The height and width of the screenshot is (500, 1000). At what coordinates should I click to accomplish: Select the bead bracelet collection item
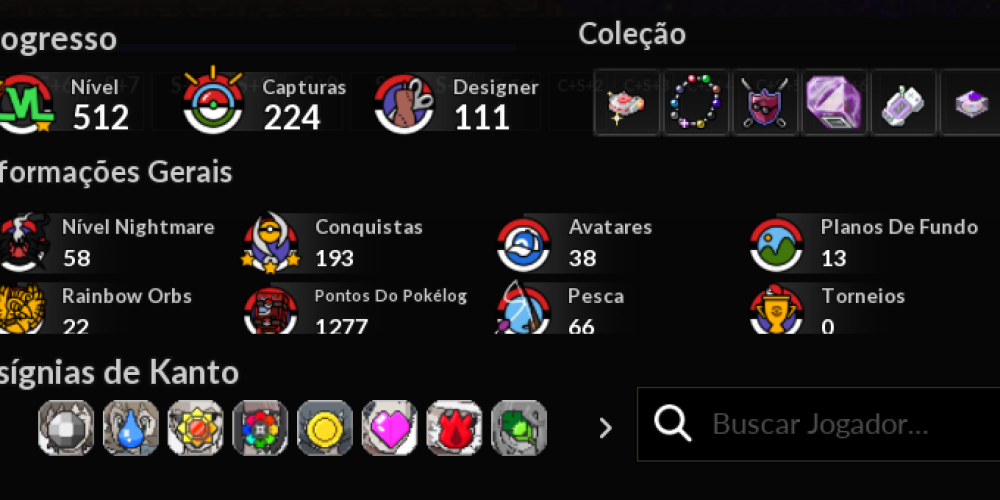point(696,103)
